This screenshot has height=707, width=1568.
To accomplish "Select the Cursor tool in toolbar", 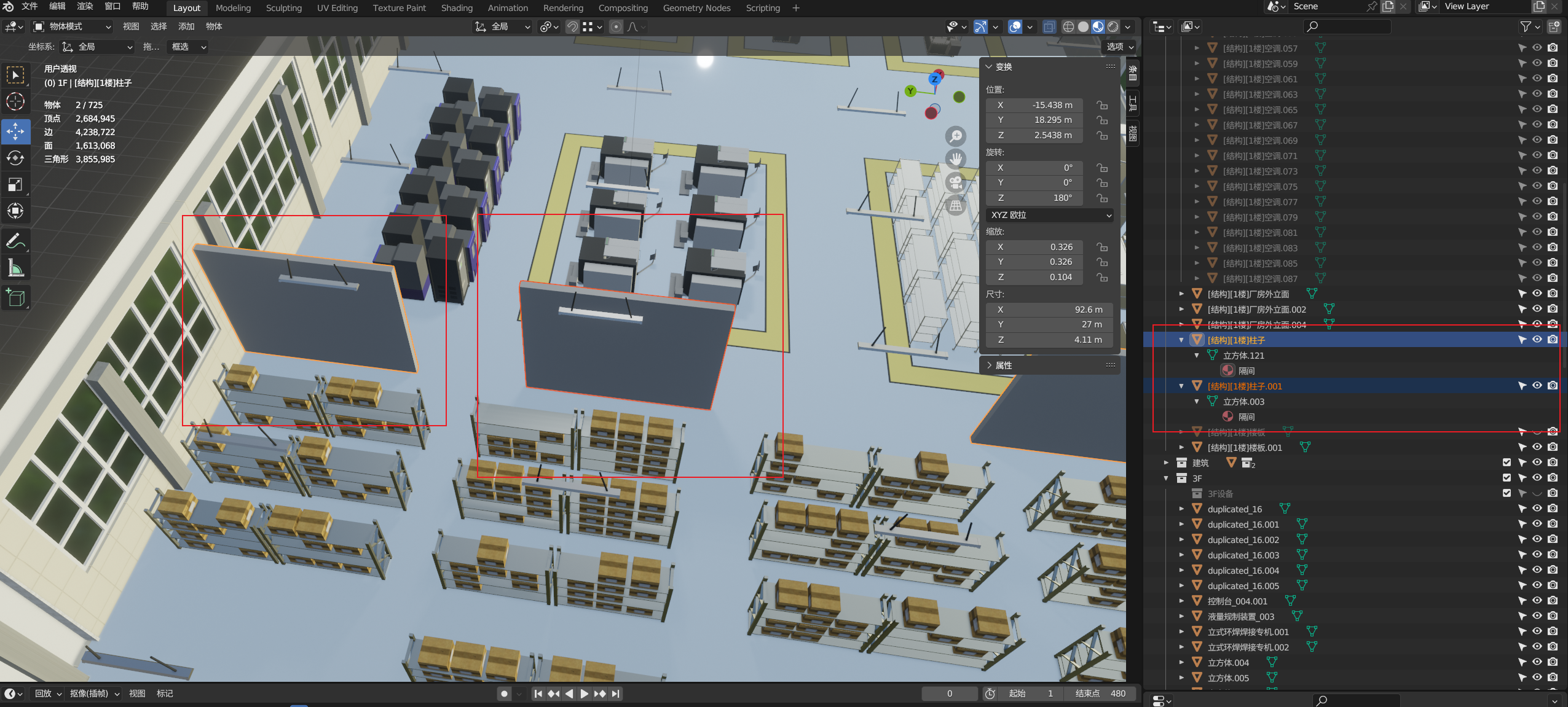I will [15, 101].
